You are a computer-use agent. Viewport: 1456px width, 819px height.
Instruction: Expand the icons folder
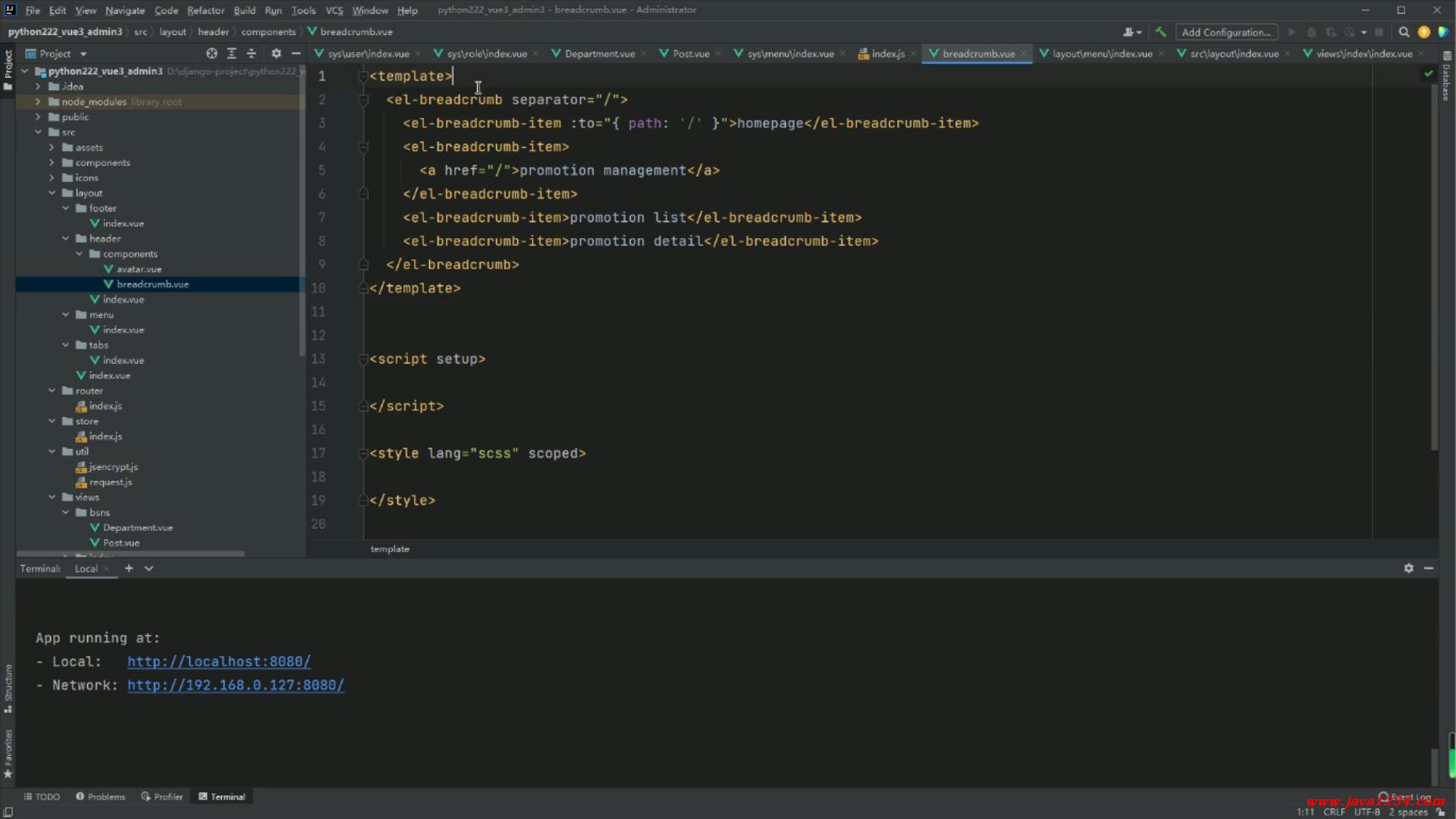point(52,177)
